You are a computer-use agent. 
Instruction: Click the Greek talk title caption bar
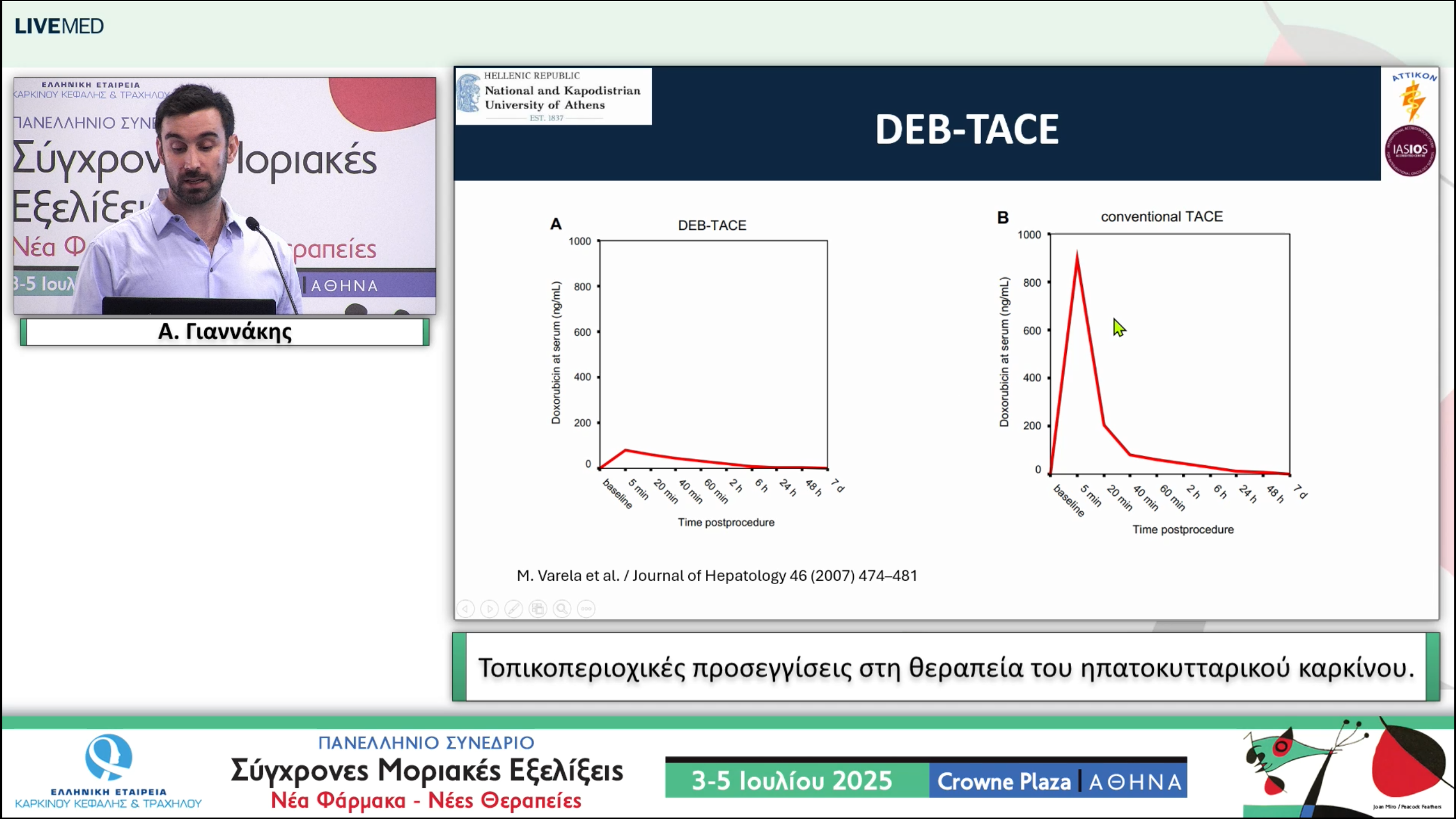946,667
